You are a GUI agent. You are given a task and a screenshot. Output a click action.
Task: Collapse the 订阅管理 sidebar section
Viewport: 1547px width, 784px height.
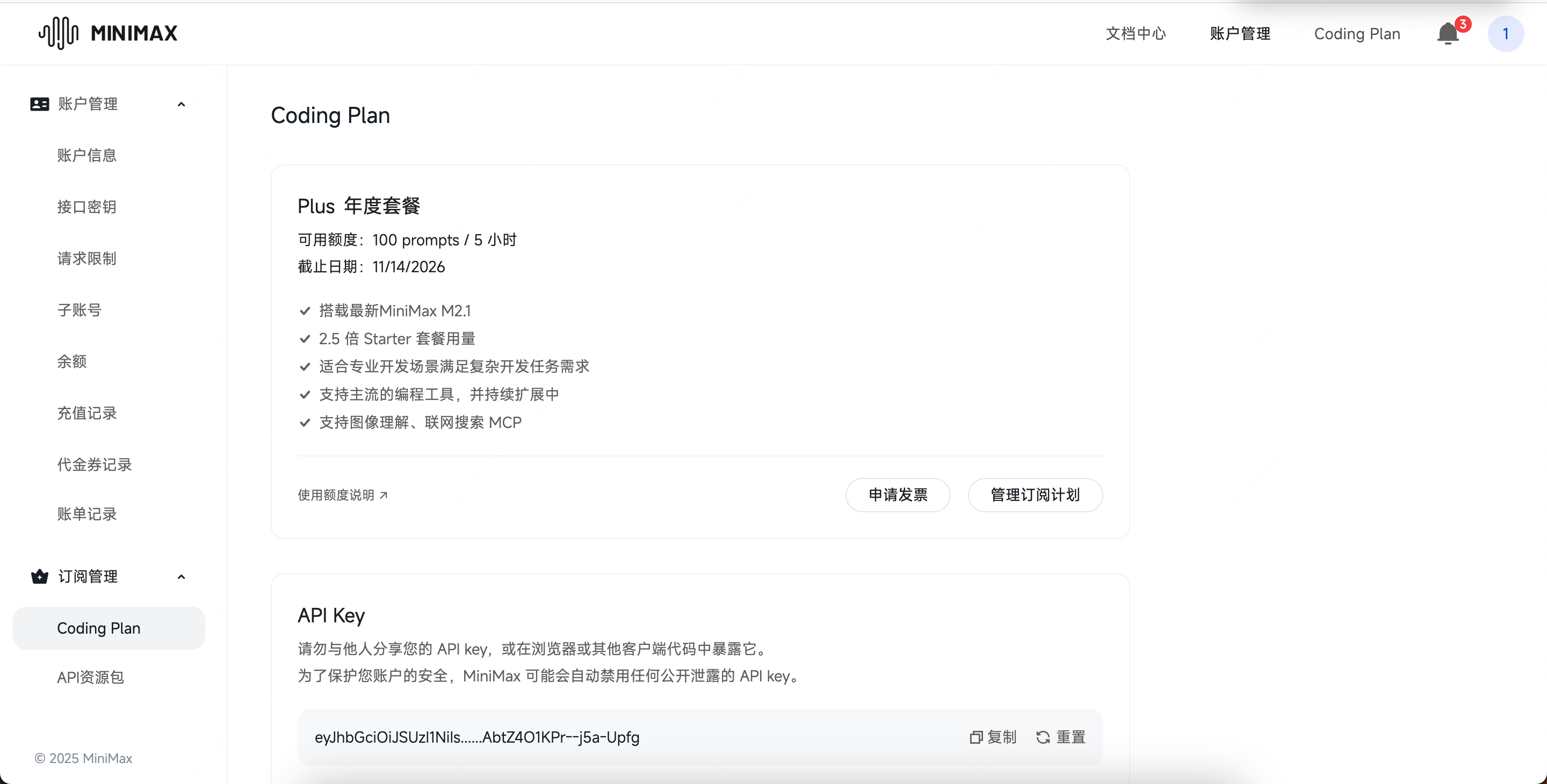pyautogui.click(x=182, y=577)
